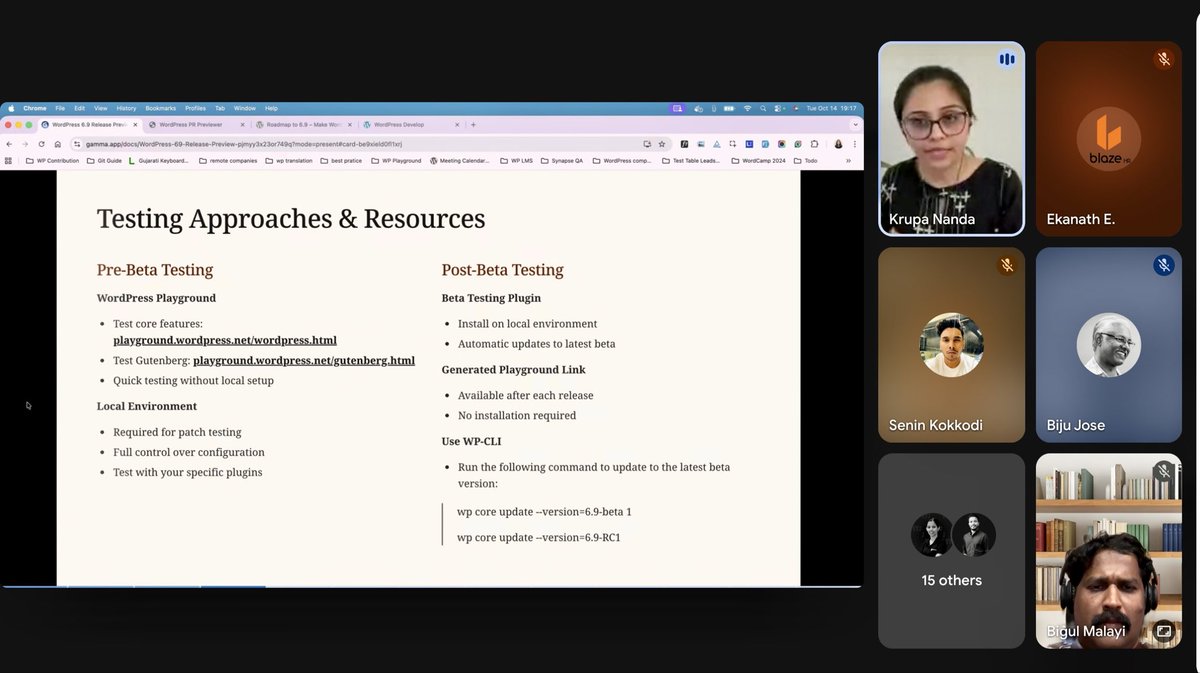Click the 'Testing Approaches & Resources' heading
The width and height of the screenshot is (1200, 673).
click(291, 218)
